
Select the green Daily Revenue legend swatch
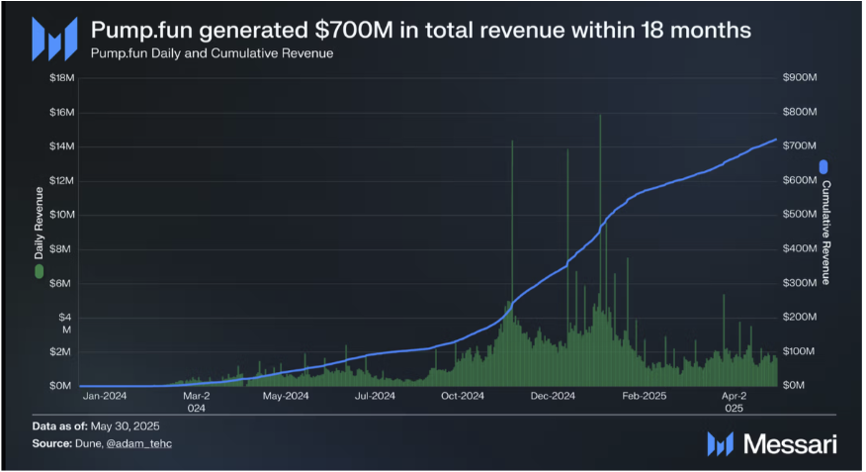[39, 271]
